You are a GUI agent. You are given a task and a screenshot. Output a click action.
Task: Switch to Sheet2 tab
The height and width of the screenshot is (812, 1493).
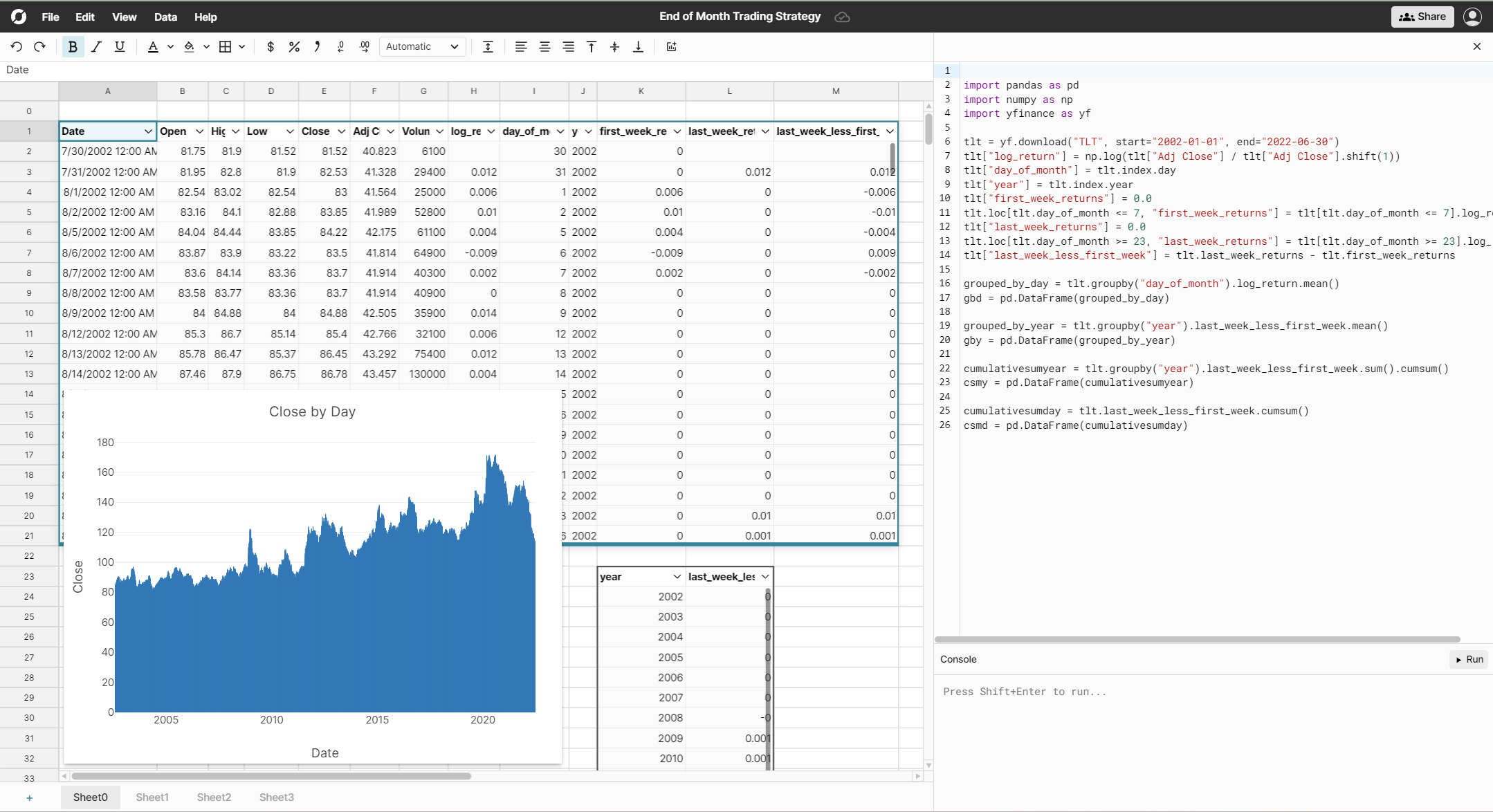pos(213,797)
